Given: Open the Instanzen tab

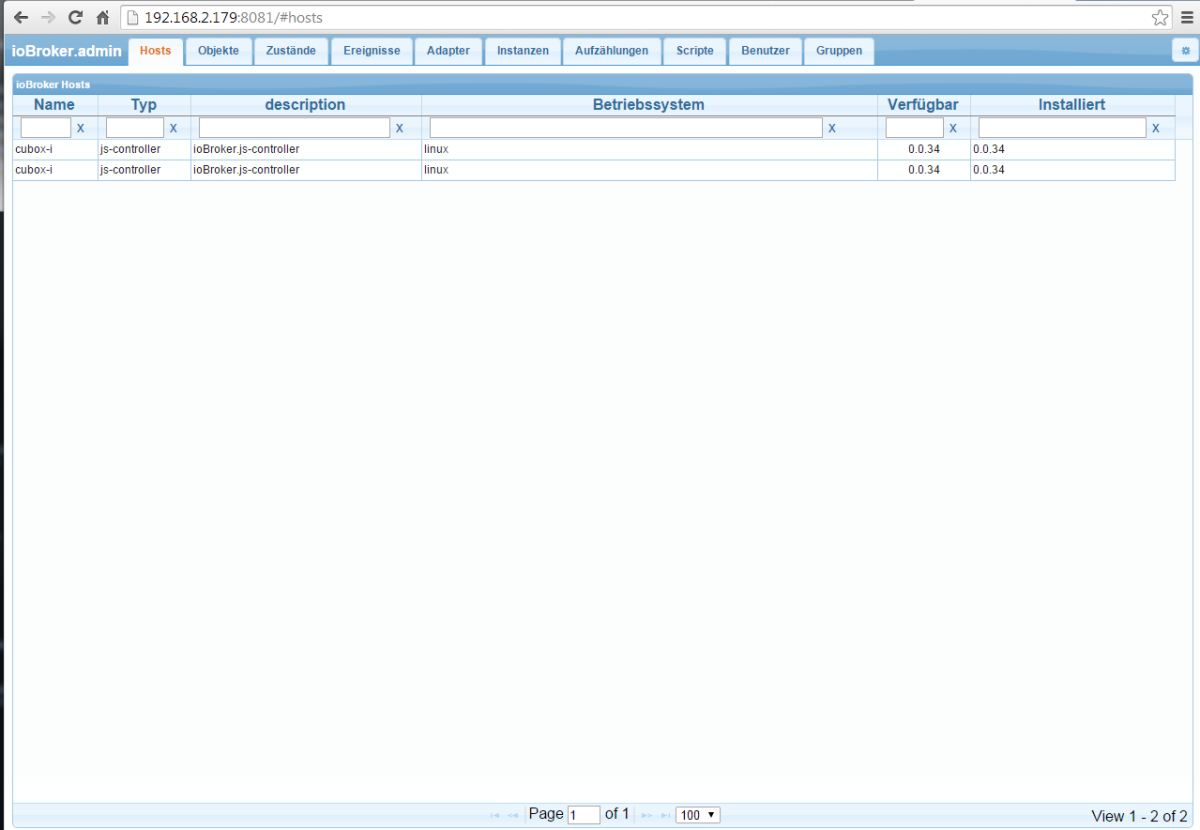Looking at the screenshot, I should point(523,51).
